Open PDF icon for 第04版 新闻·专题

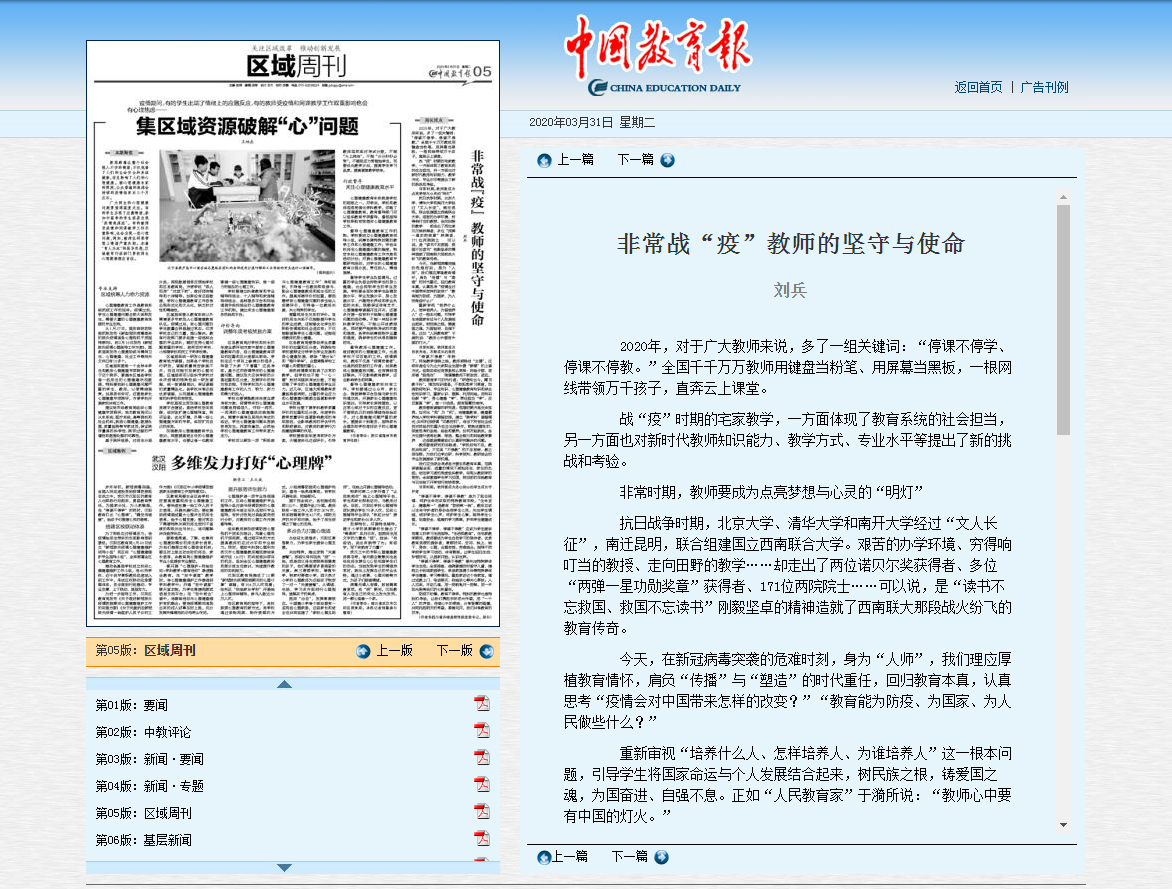tap(482, 784)
